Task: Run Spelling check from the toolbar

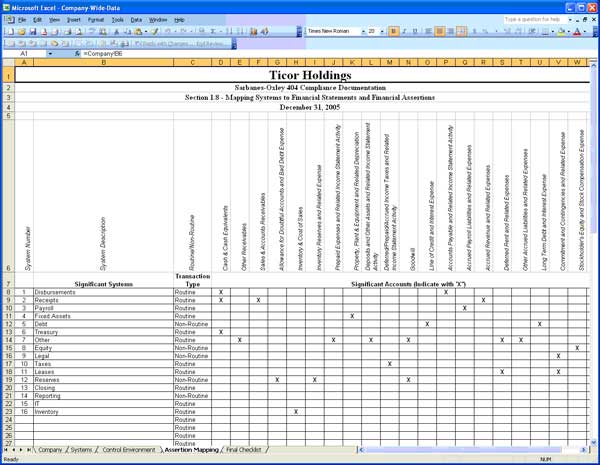Action: [x=92, y=31]
